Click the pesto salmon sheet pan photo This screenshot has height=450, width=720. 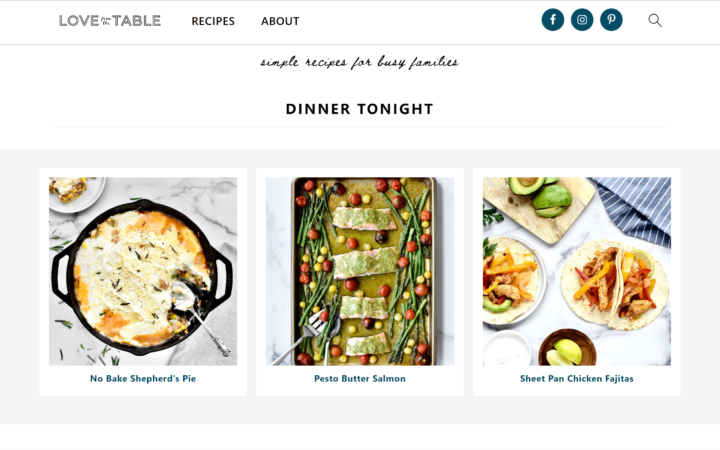coord(360,271)
